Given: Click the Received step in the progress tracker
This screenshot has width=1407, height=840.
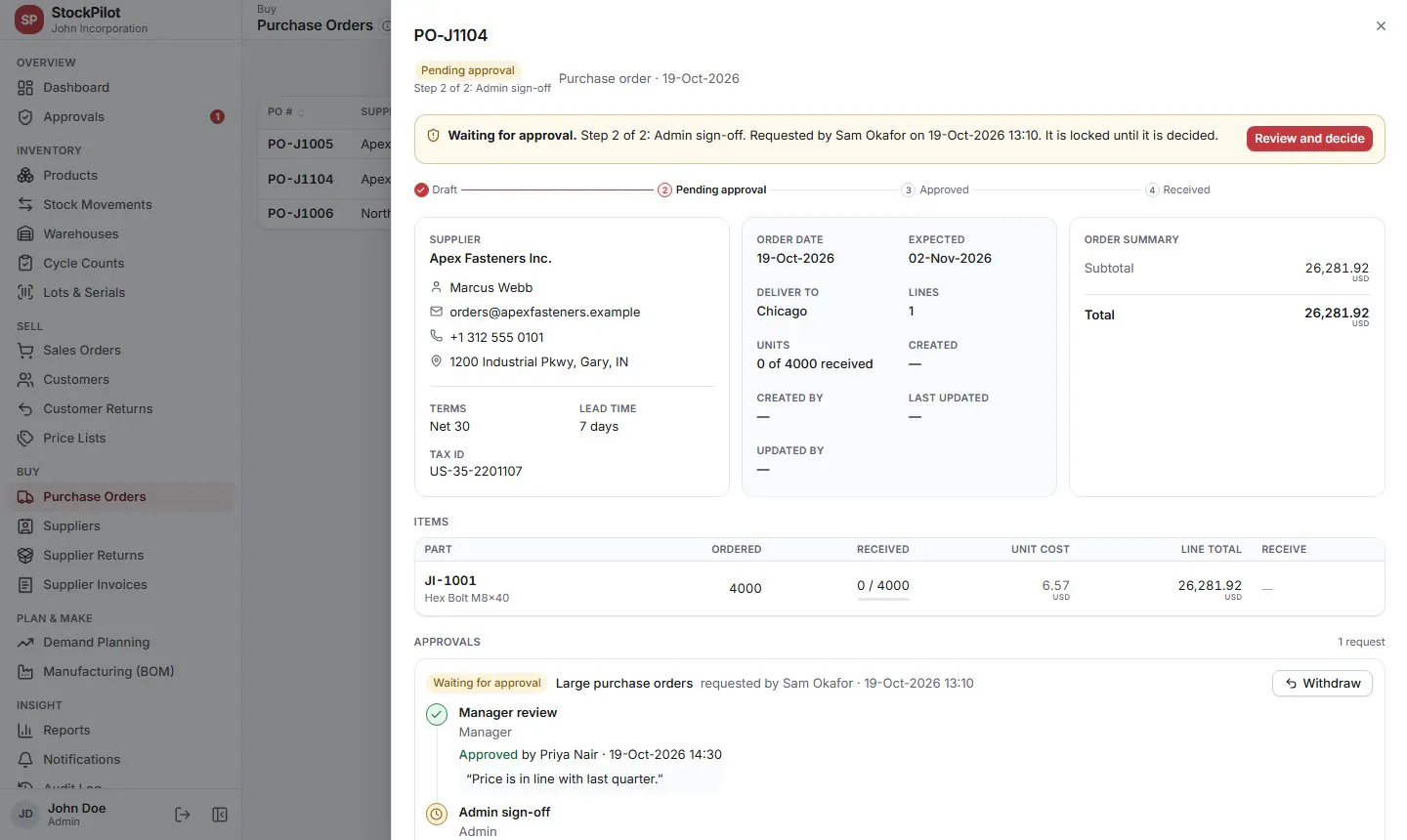Looking at the screenshot, I should pyautogui.click(x=1177, y=190).
